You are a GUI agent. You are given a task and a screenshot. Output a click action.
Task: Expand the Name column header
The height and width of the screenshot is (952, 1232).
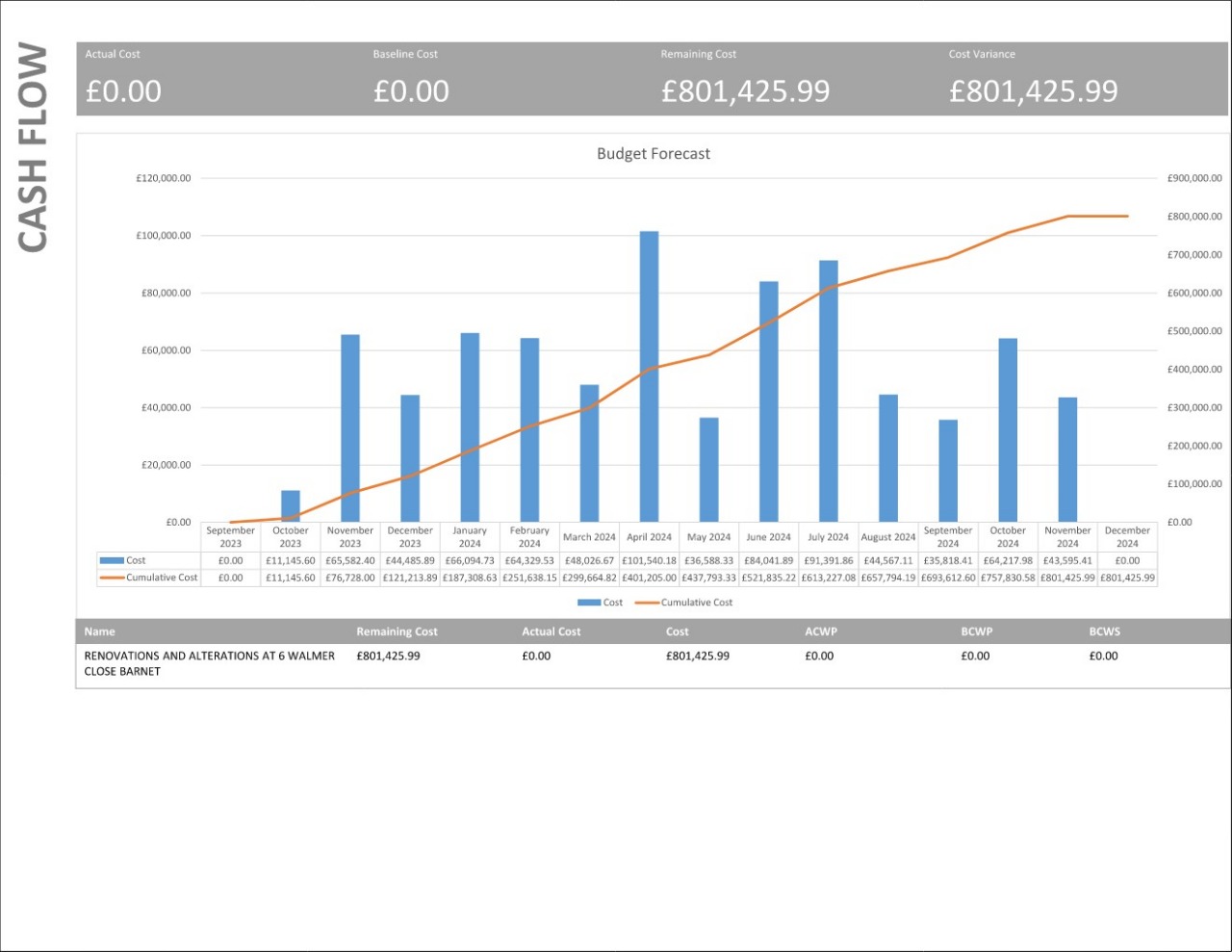coord(99,631)
